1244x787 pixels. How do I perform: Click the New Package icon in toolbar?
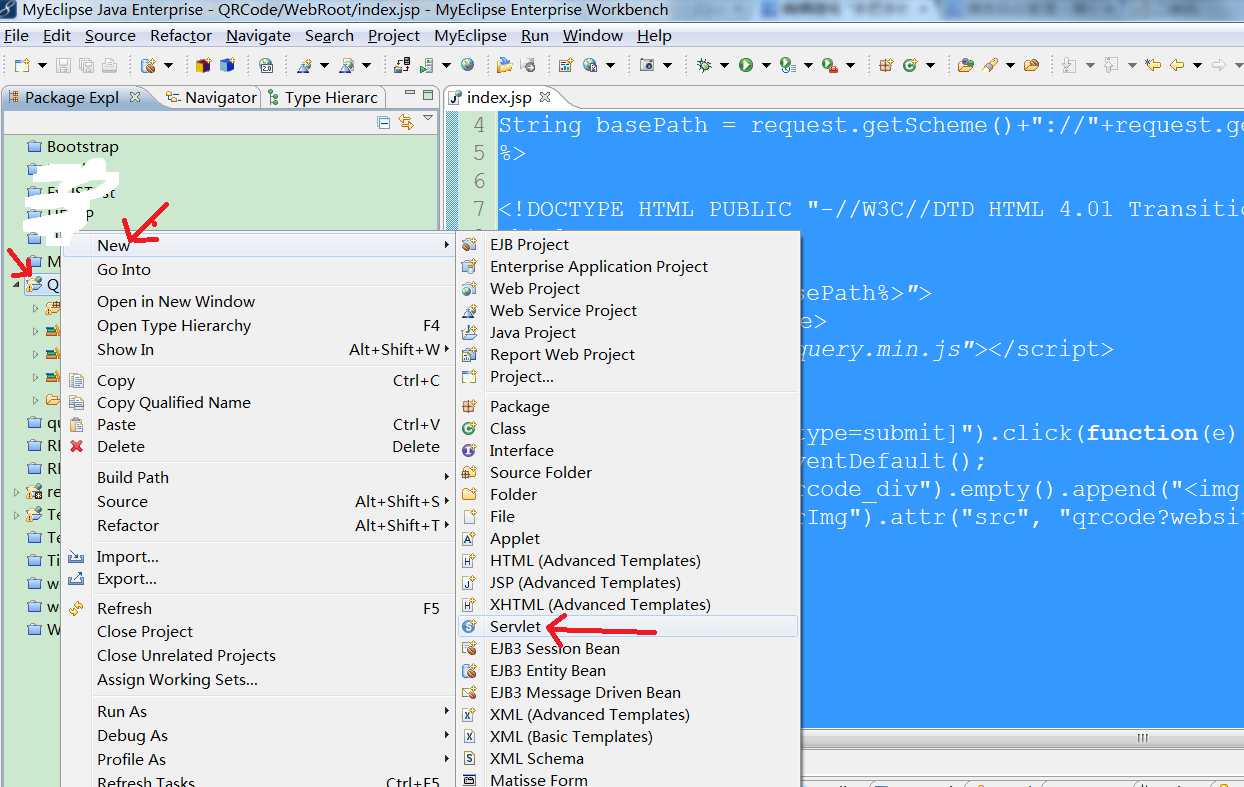pos(886,65)
